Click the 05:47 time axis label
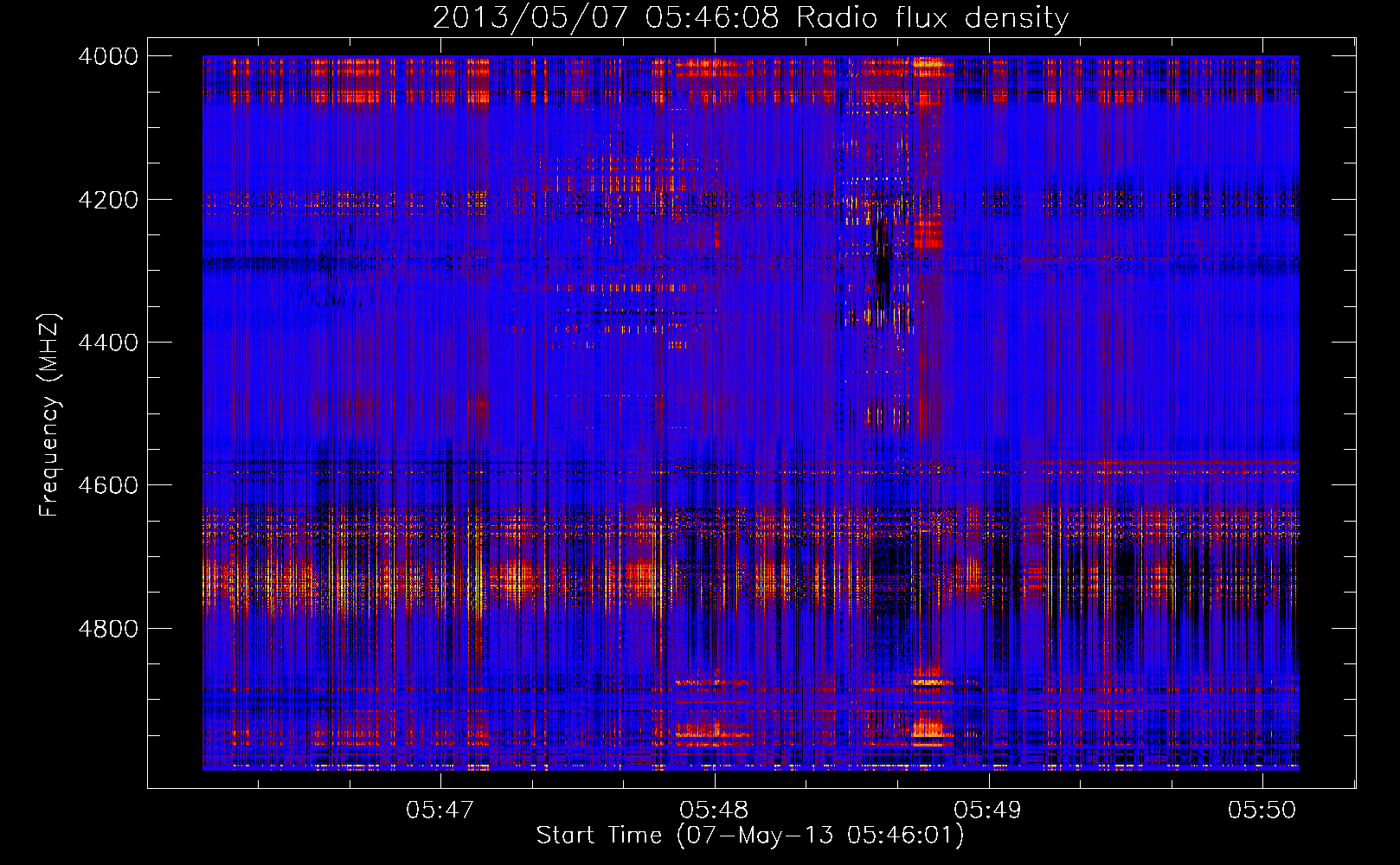Image resolution: width=1400 pixels, height=865 pixels. pos(440,810)
